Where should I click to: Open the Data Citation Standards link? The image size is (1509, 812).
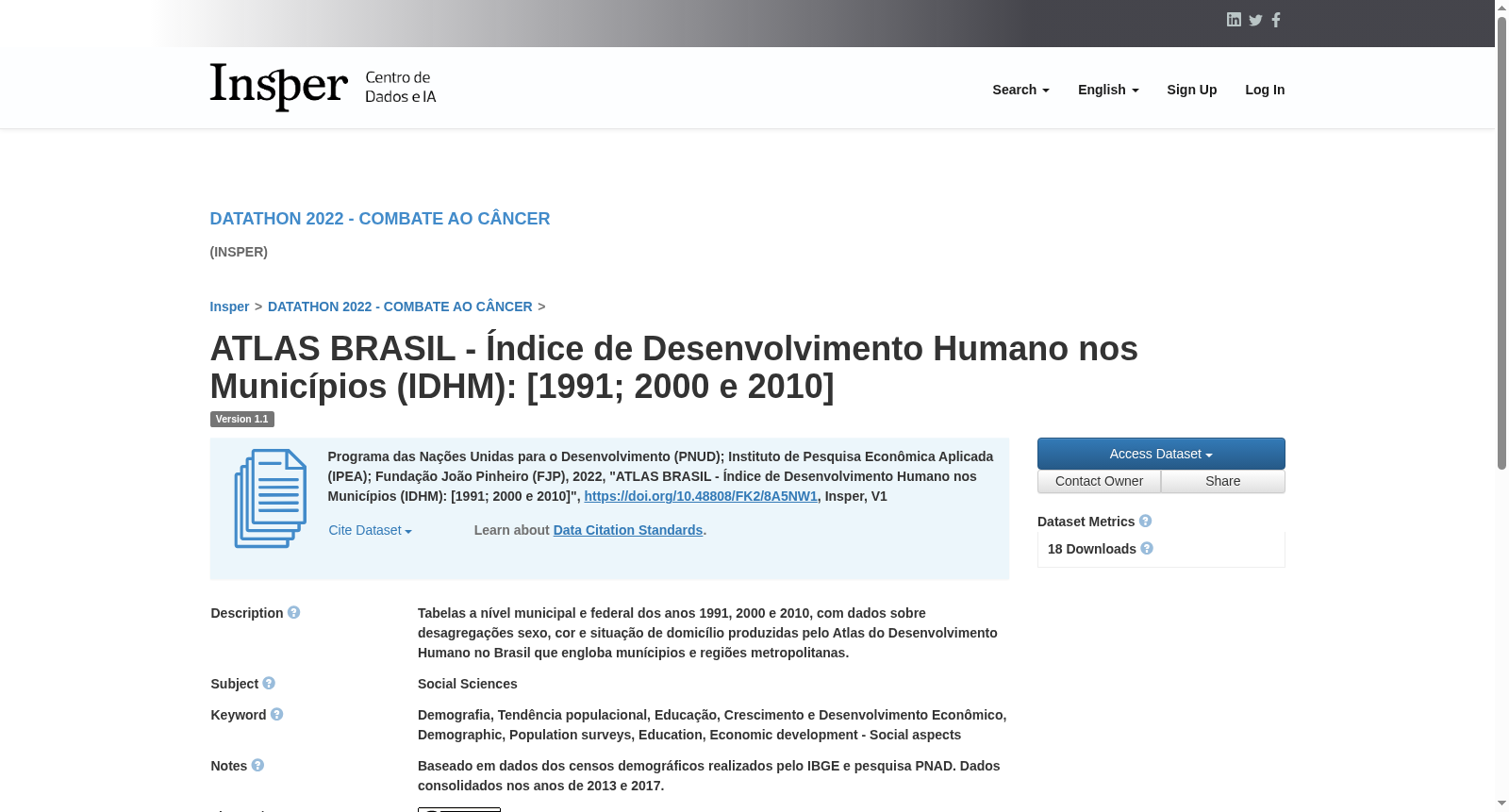coord(628,530)
